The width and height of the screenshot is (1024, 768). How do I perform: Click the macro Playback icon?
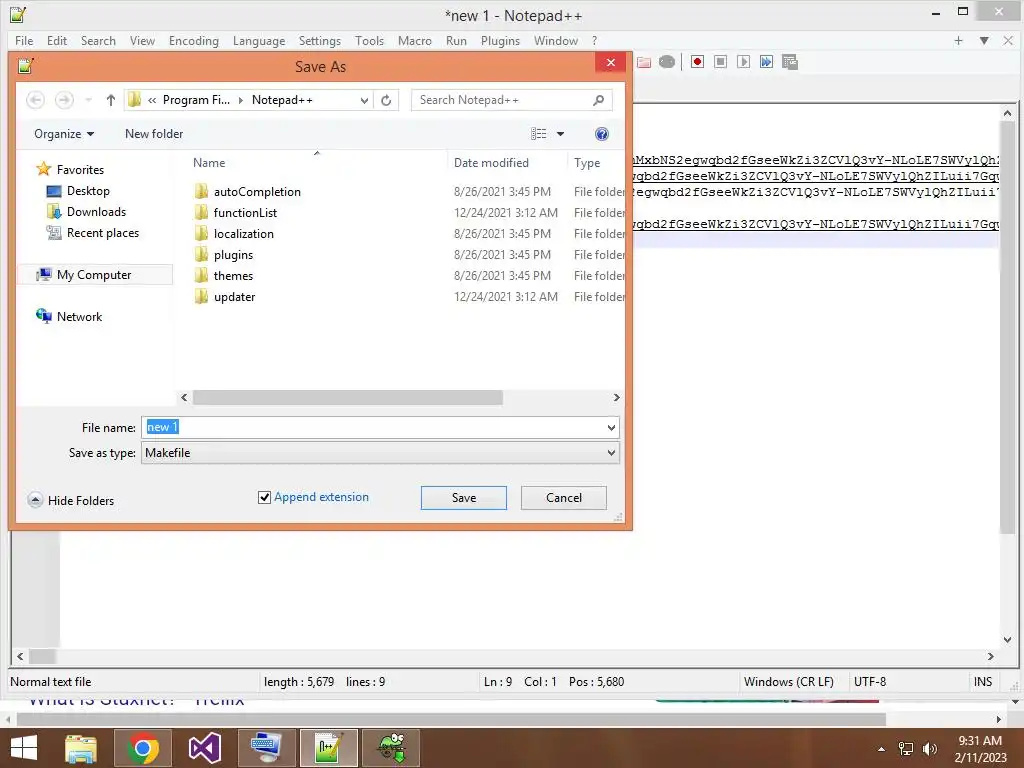[743, 62]
